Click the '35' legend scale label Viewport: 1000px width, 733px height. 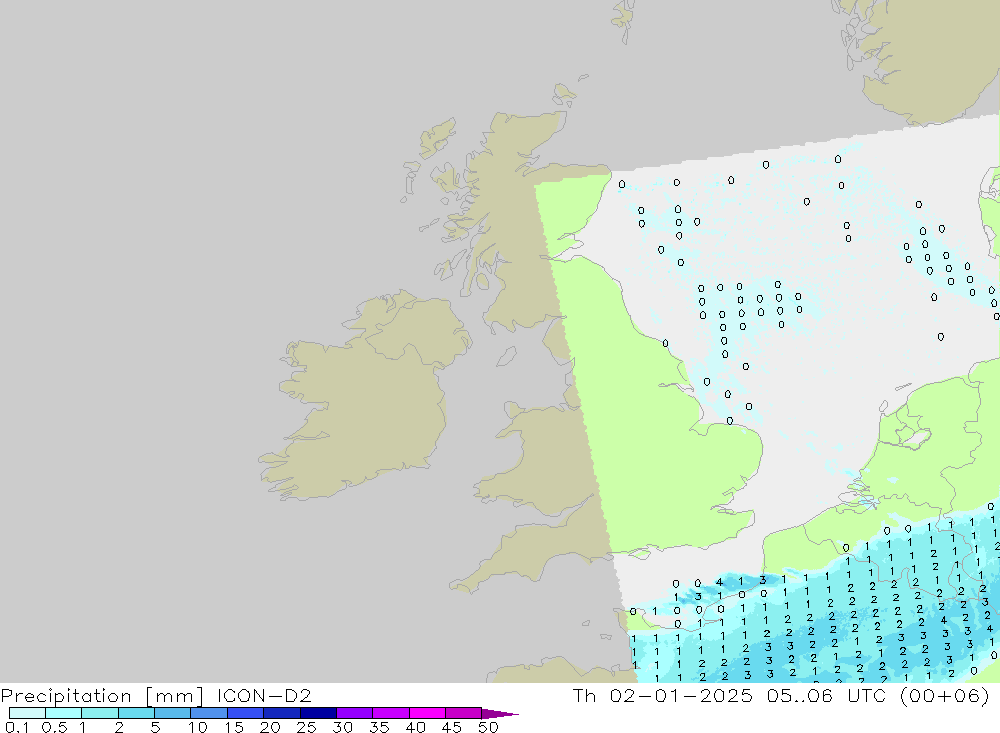pyautogui.click(x=379, y=727)
